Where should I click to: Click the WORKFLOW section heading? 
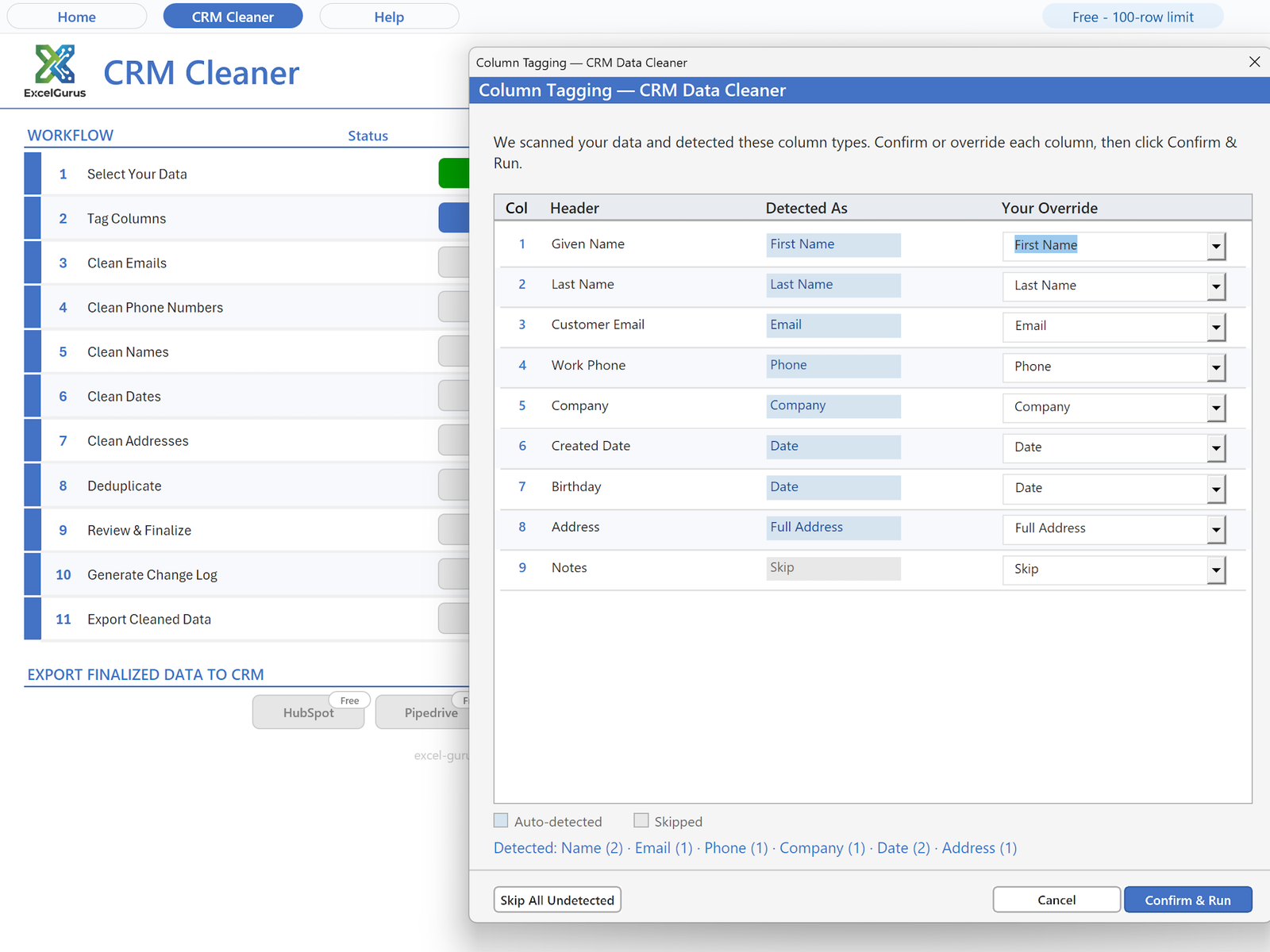tap(71, 135)
